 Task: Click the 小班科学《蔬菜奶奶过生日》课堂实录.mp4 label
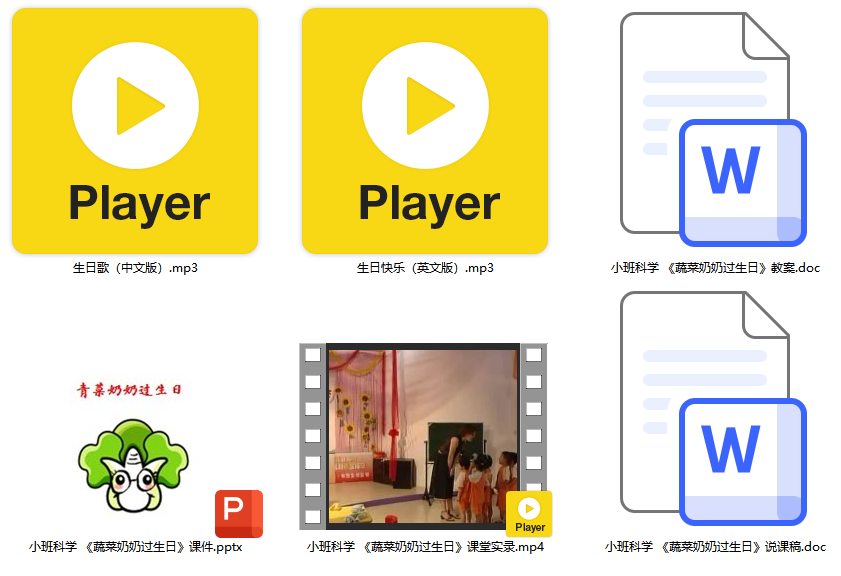(x=425, y=547)
